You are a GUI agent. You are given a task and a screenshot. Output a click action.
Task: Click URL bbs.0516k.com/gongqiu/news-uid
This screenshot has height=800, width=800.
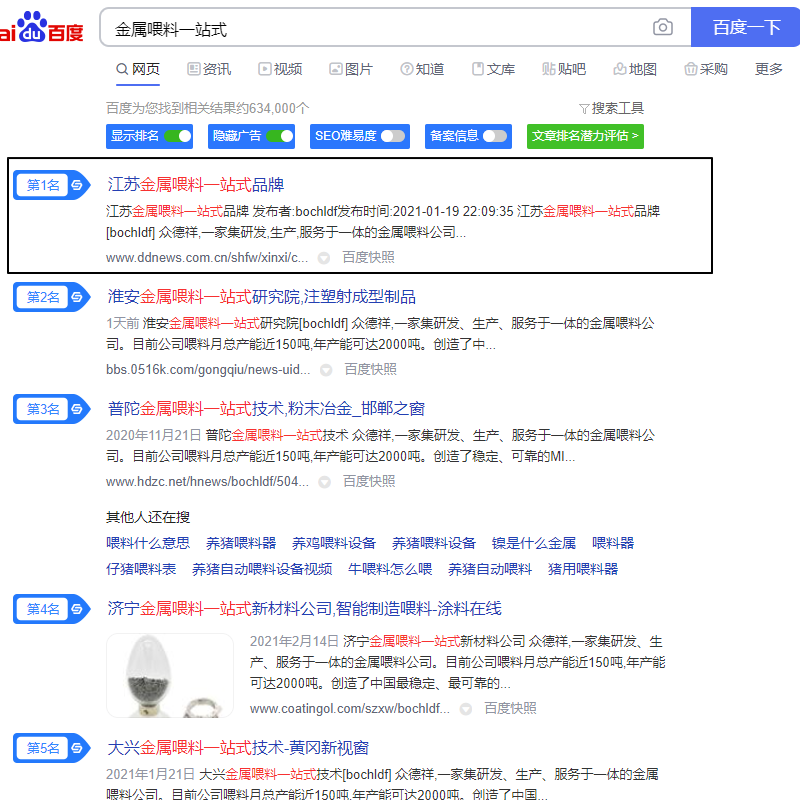pos(208,370)
